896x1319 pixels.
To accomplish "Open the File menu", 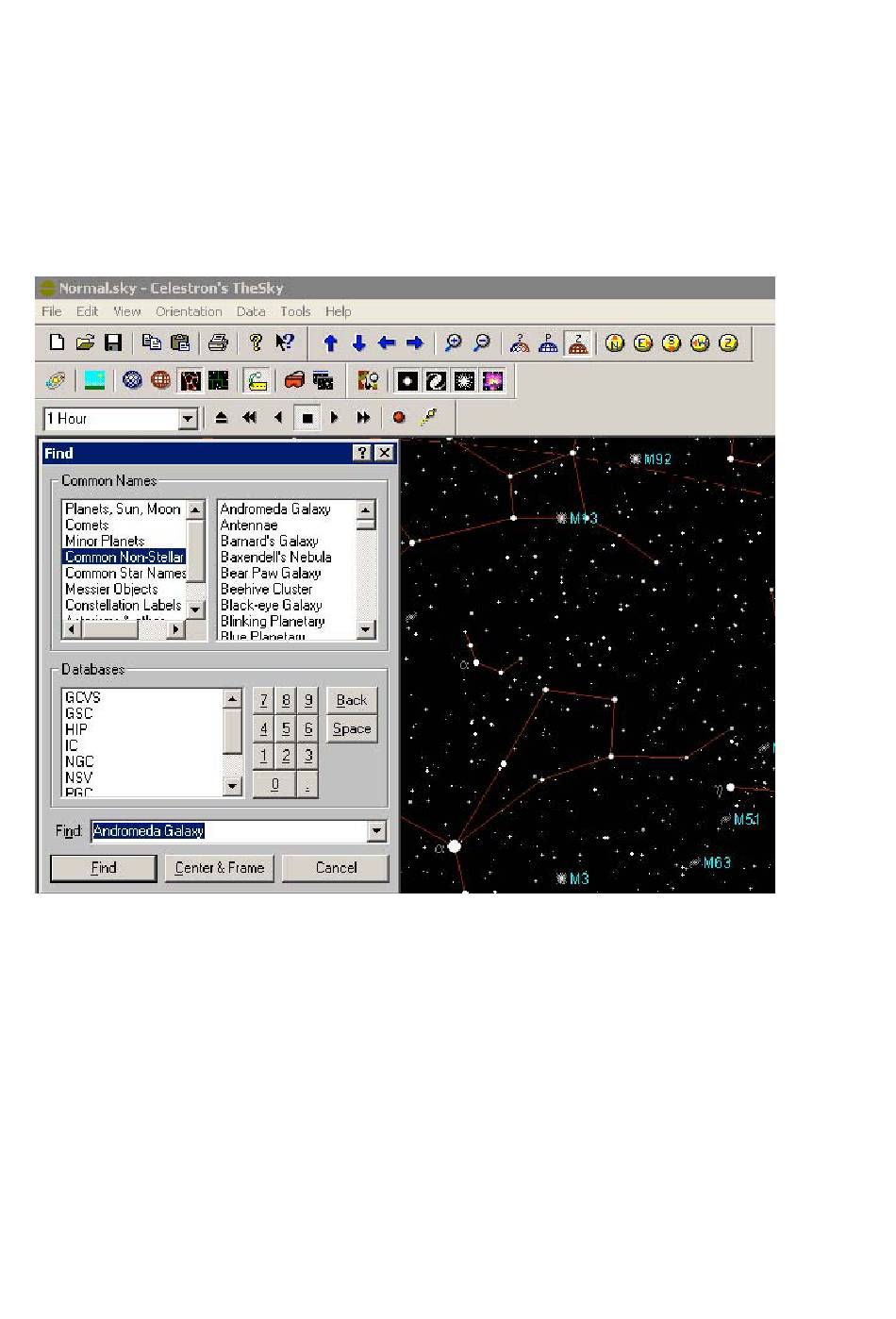I will point(52,311).
